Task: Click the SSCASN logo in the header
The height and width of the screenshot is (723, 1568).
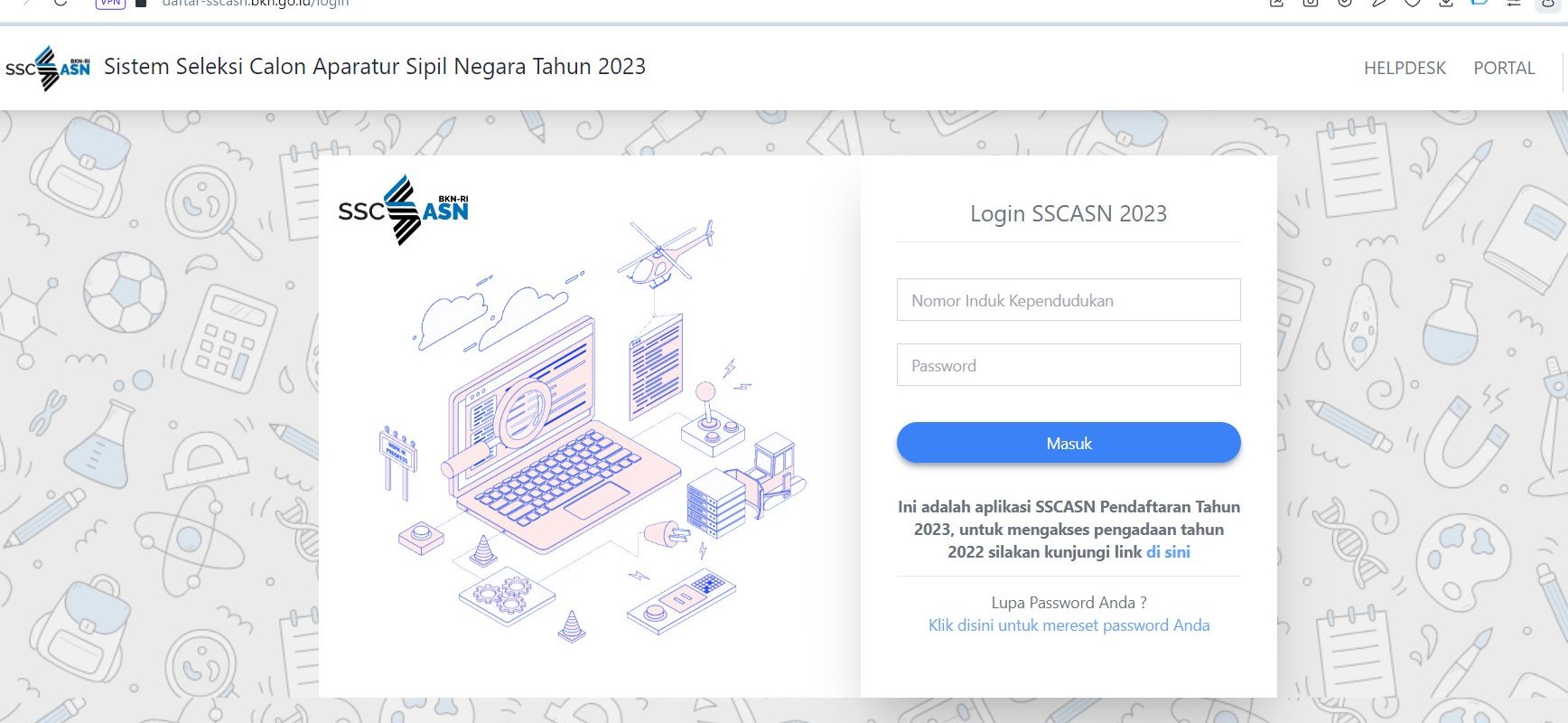Action: (48, 68)
